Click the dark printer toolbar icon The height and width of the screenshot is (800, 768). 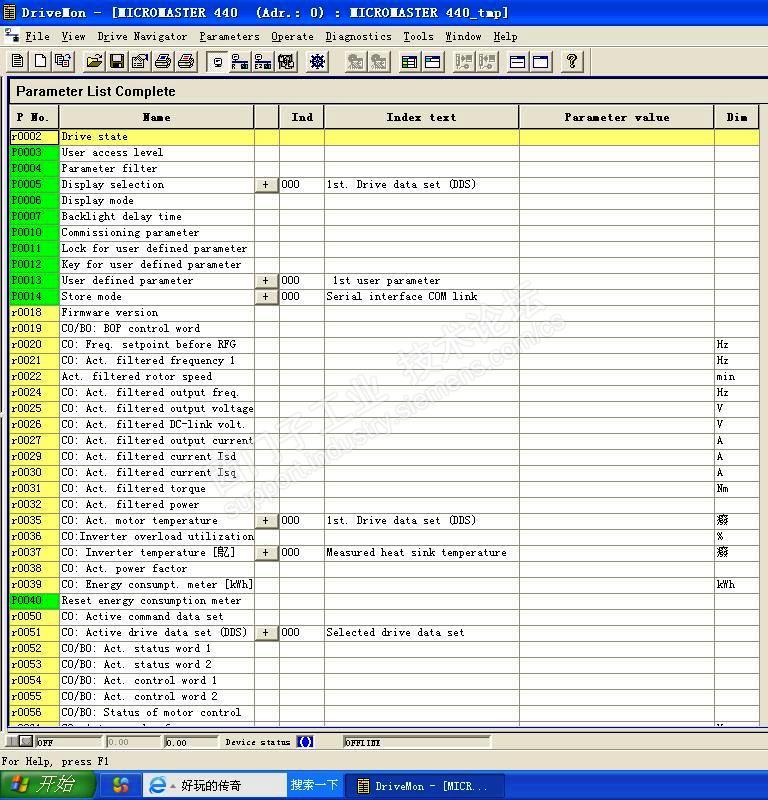click(x=163, y=62)
